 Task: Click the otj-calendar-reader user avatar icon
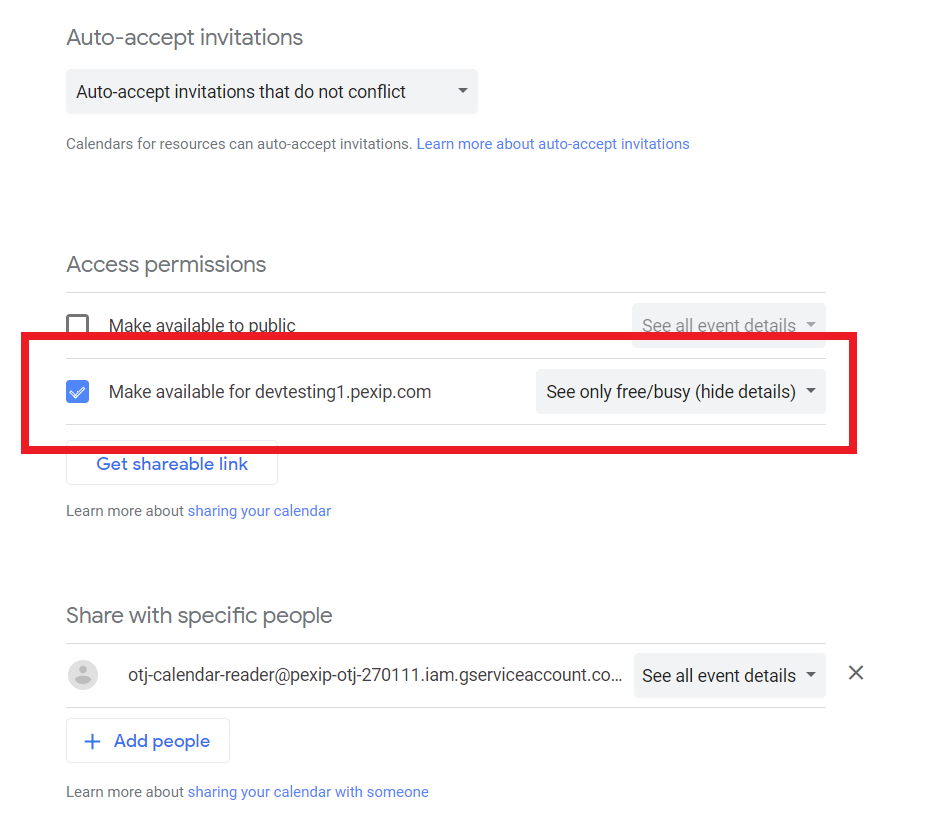pos(83,675)
